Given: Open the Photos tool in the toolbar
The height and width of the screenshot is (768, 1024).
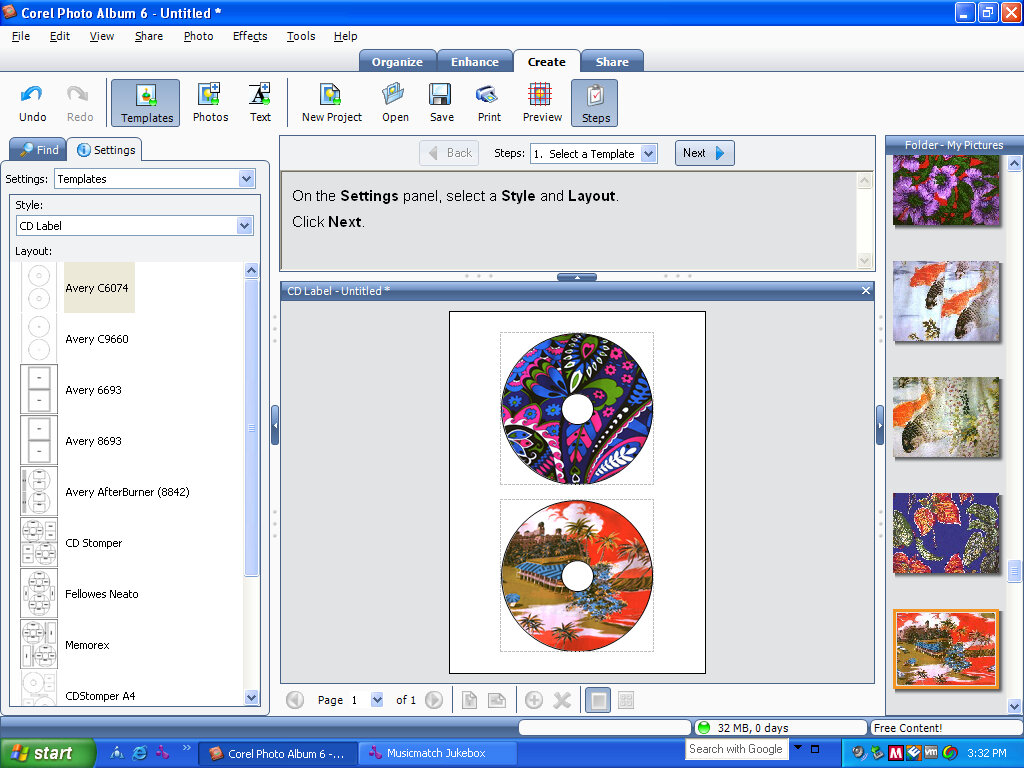Looking at the screenshot, I should point(210,103).
